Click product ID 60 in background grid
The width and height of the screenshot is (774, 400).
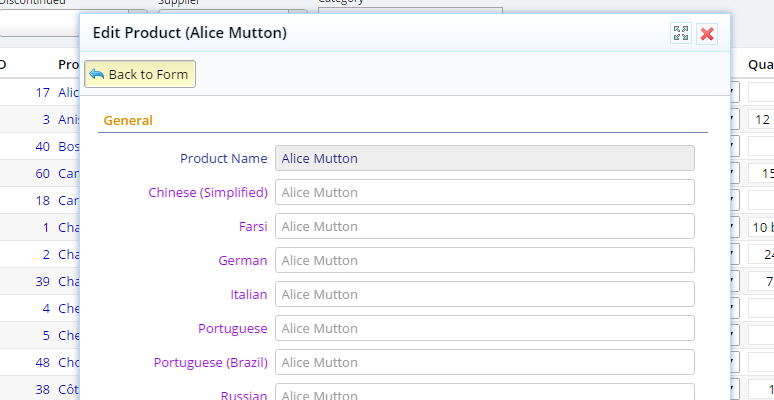point(43,173)
